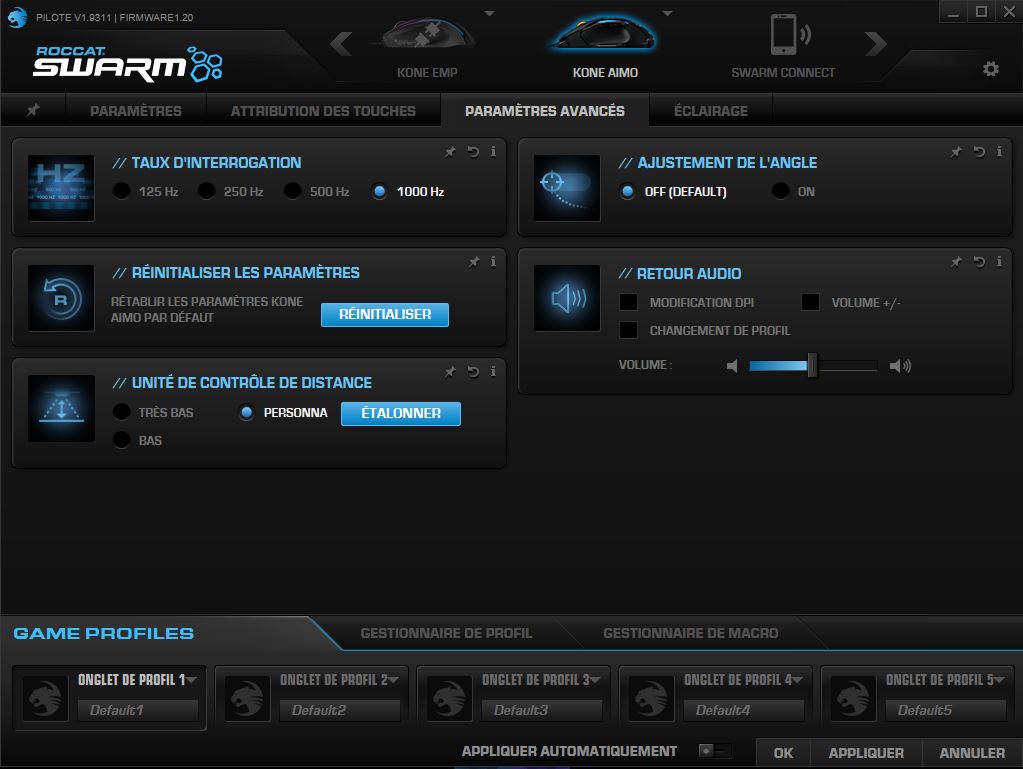
Task: Click the Appliquer button
Action: 866,753
